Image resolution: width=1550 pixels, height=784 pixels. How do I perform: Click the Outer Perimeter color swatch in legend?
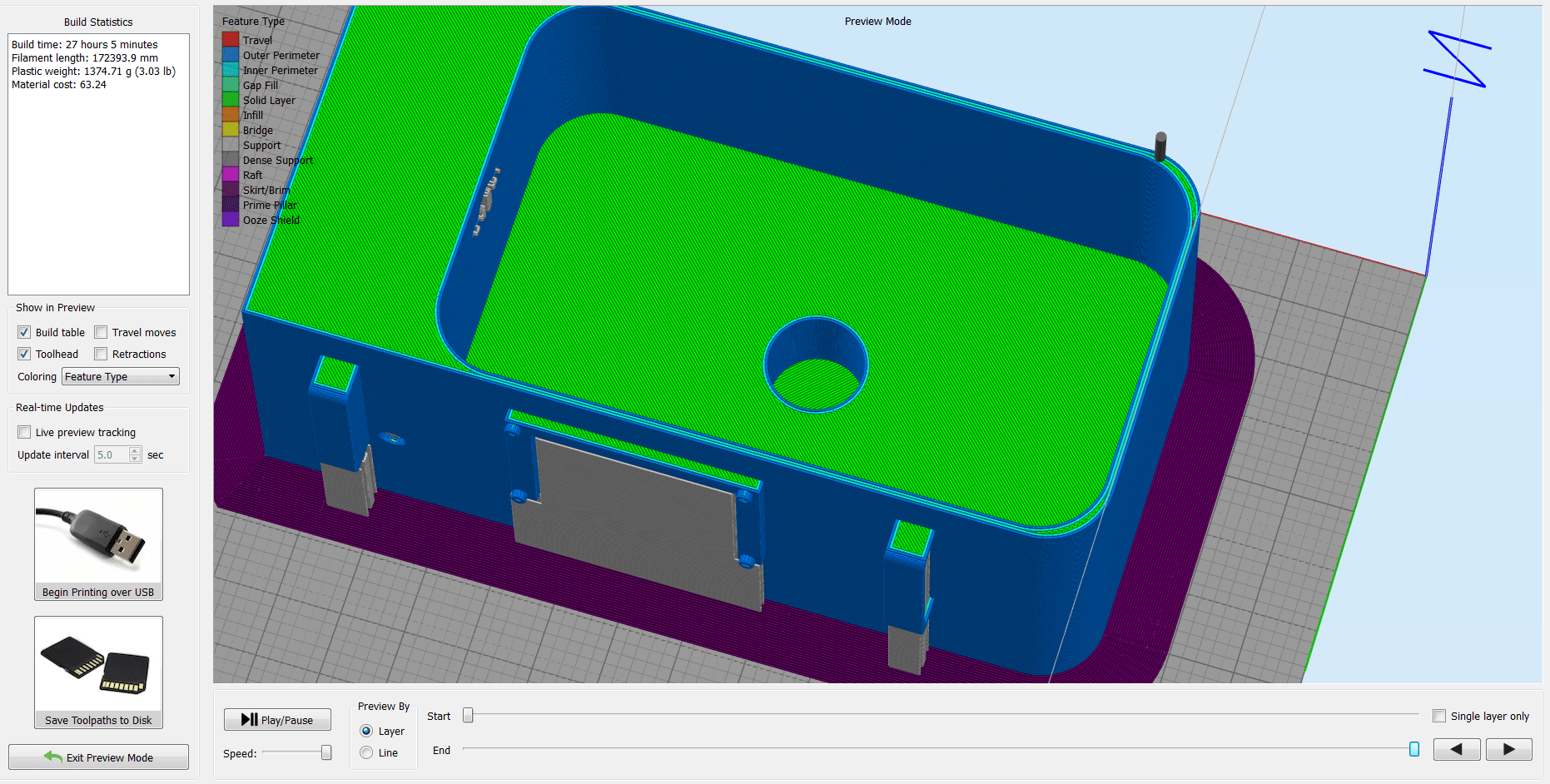[x=230, y=55]
